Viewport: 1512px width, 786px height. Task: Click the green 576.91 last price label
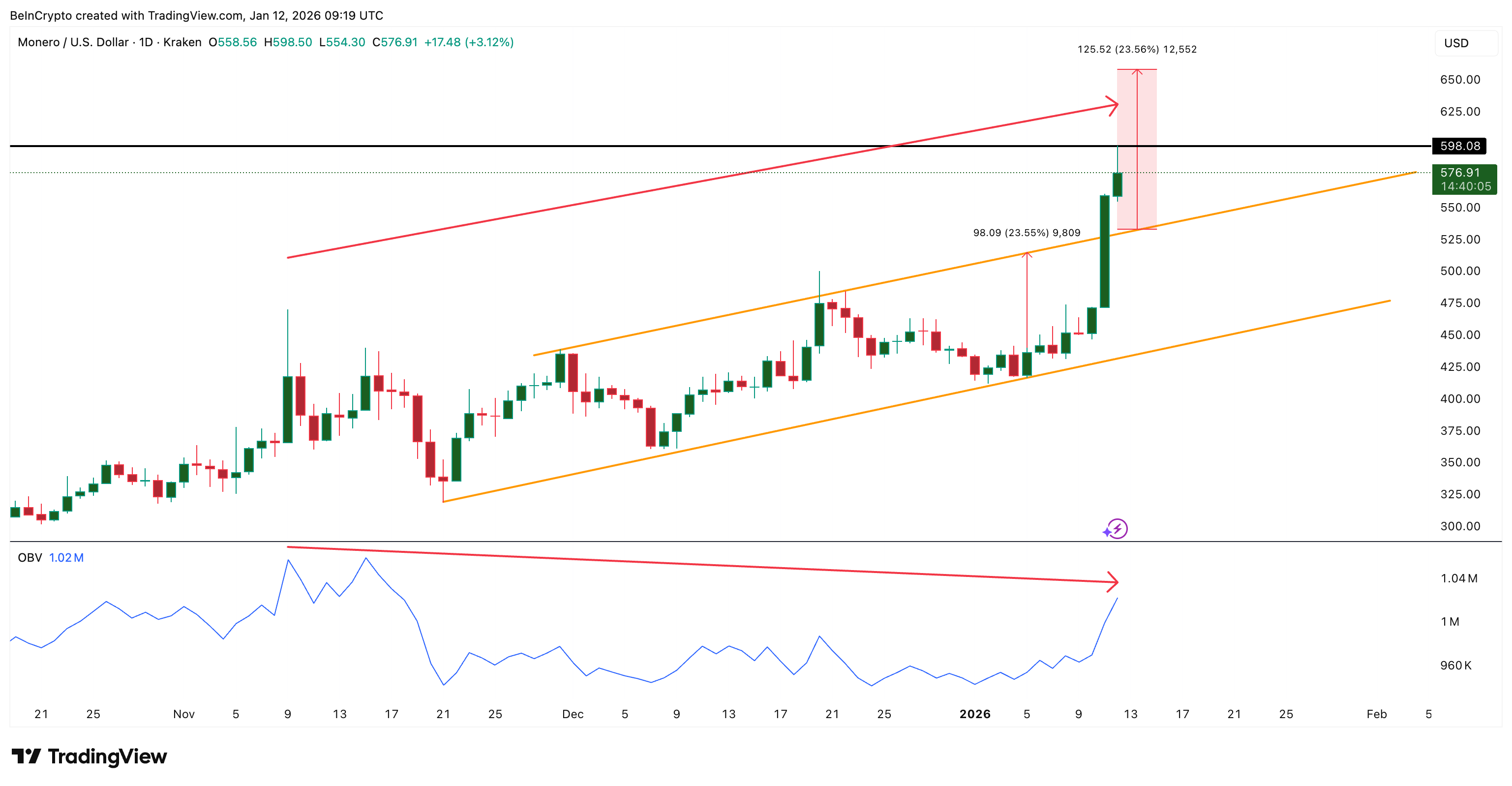tap(1460, 173)
